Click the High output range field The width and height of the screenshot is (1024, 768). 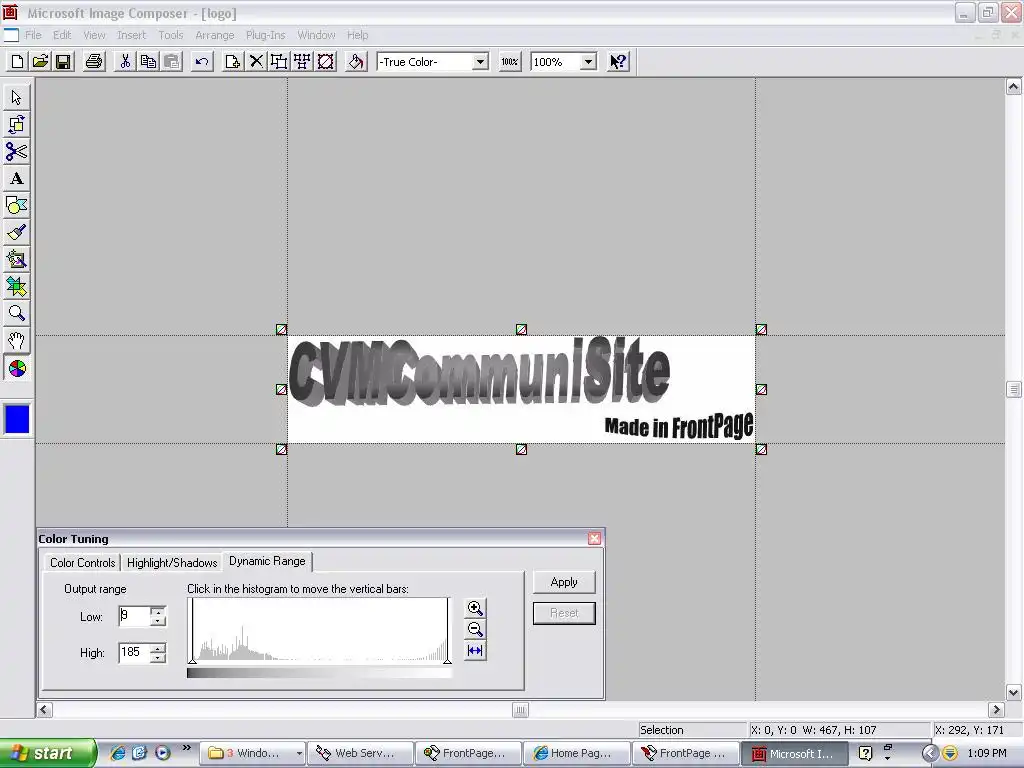(135, 652)
